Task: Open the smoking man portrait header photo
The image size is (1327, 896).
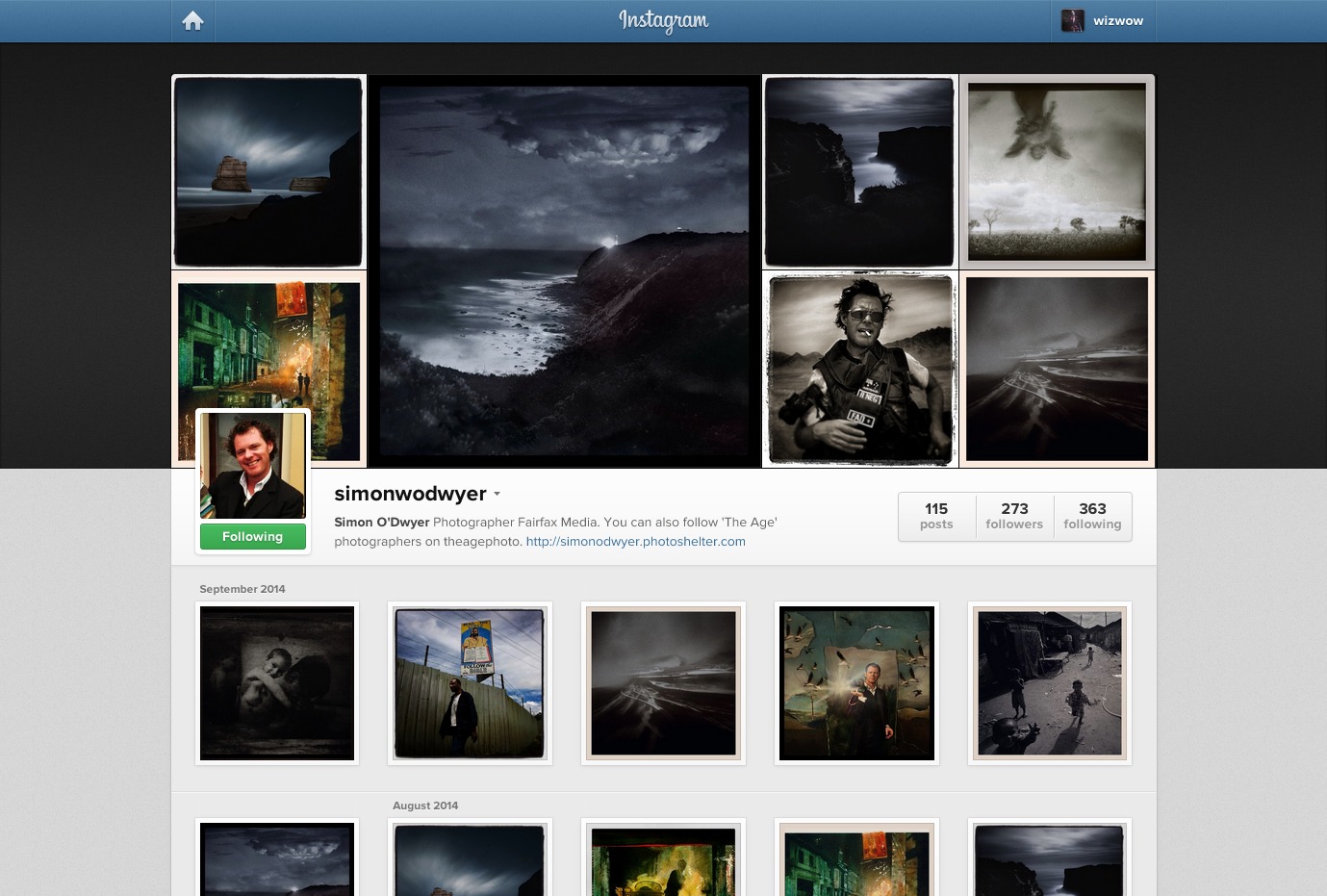Action: pos(859,370)
